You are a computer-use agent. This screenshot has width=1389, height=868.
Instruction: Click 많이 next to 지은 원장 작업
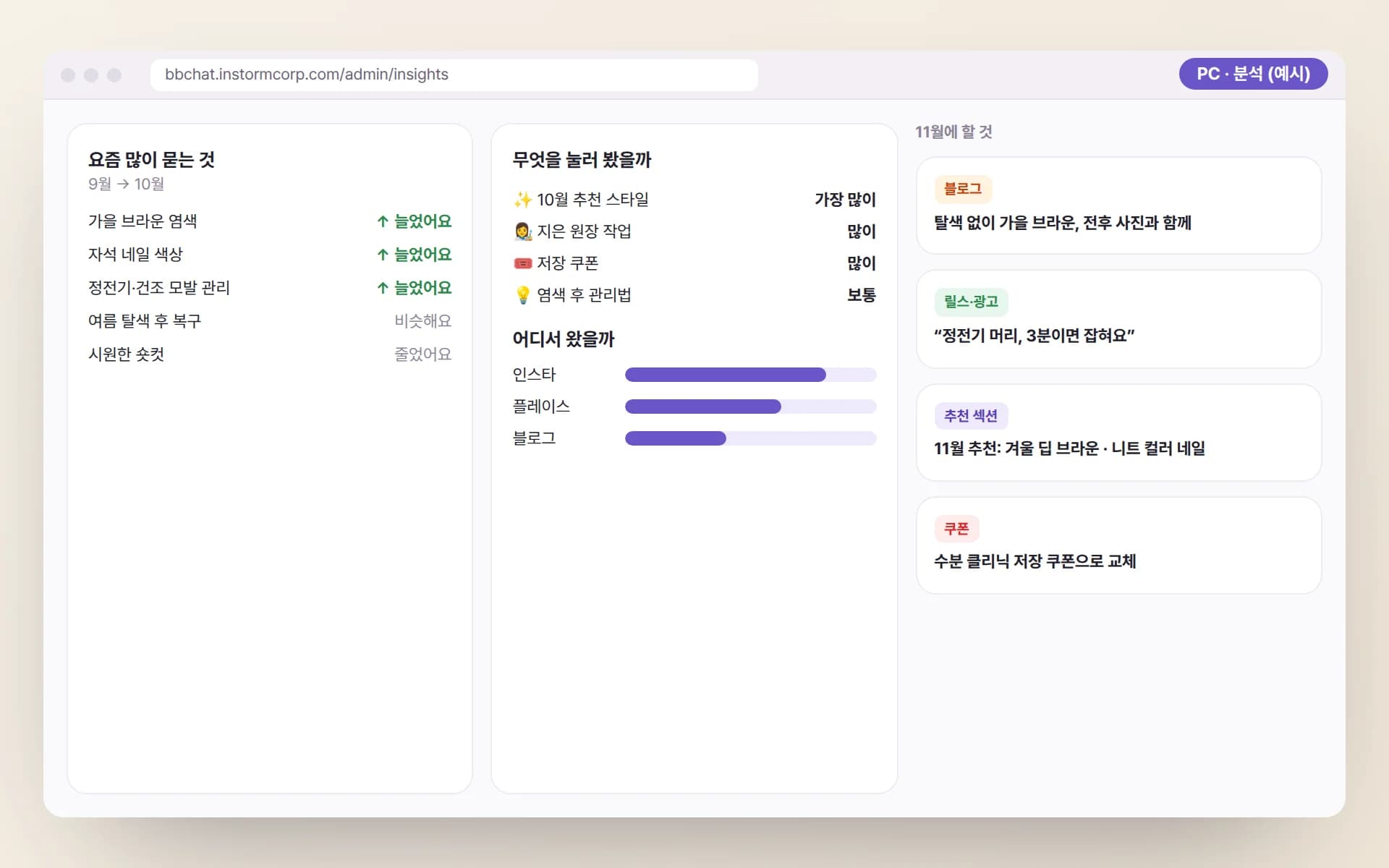pos(862,231)
